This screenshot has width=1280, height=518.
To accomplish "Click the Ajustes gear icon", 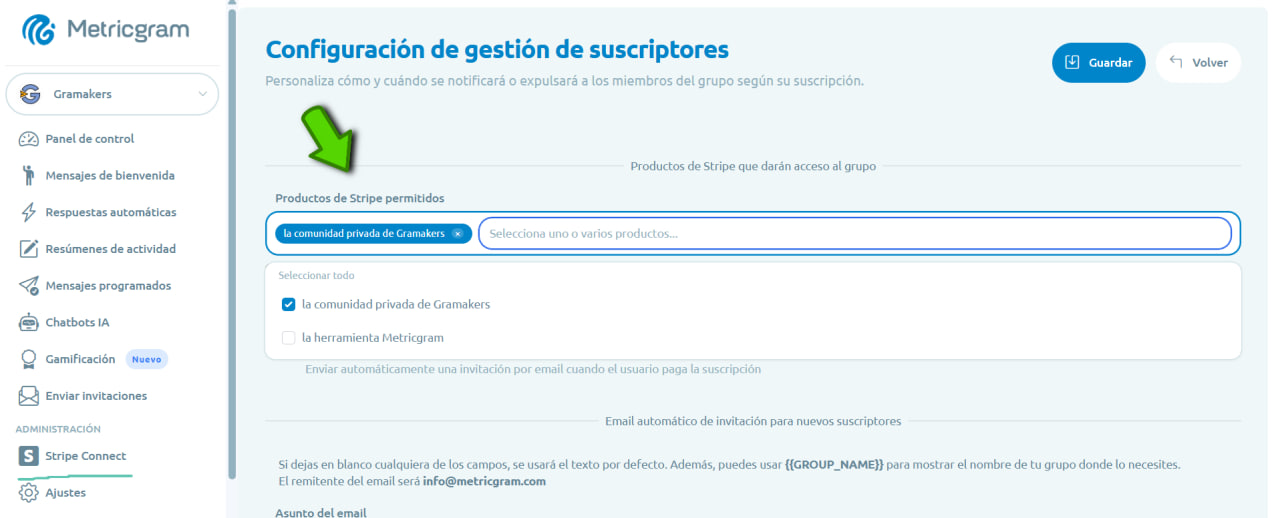I will coord(29,493).
